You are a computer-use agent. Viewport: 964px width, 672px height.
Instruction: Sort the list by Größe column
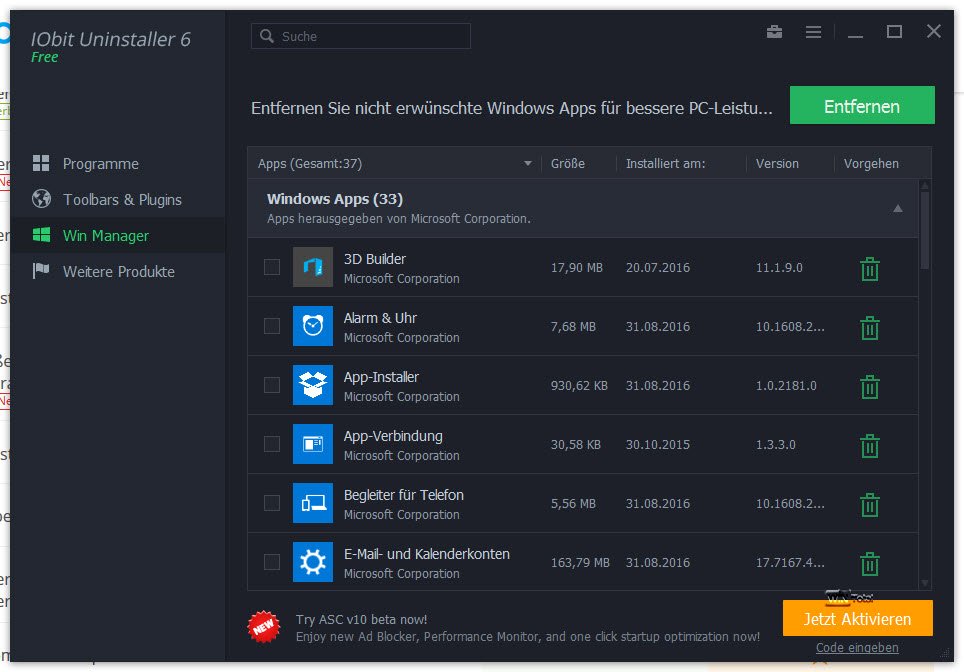click(x=568, y=164)
